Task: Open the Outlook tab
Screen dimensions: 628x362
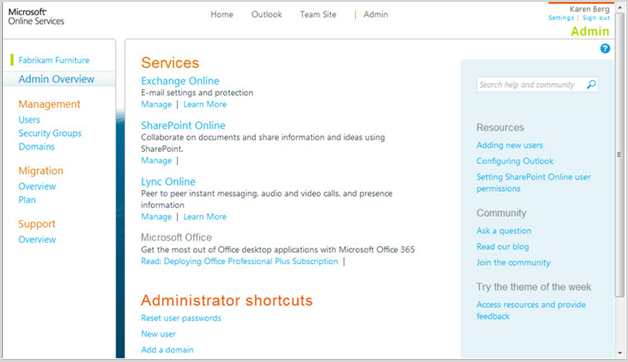Action: pyautogui.click(x=267, y=14)
